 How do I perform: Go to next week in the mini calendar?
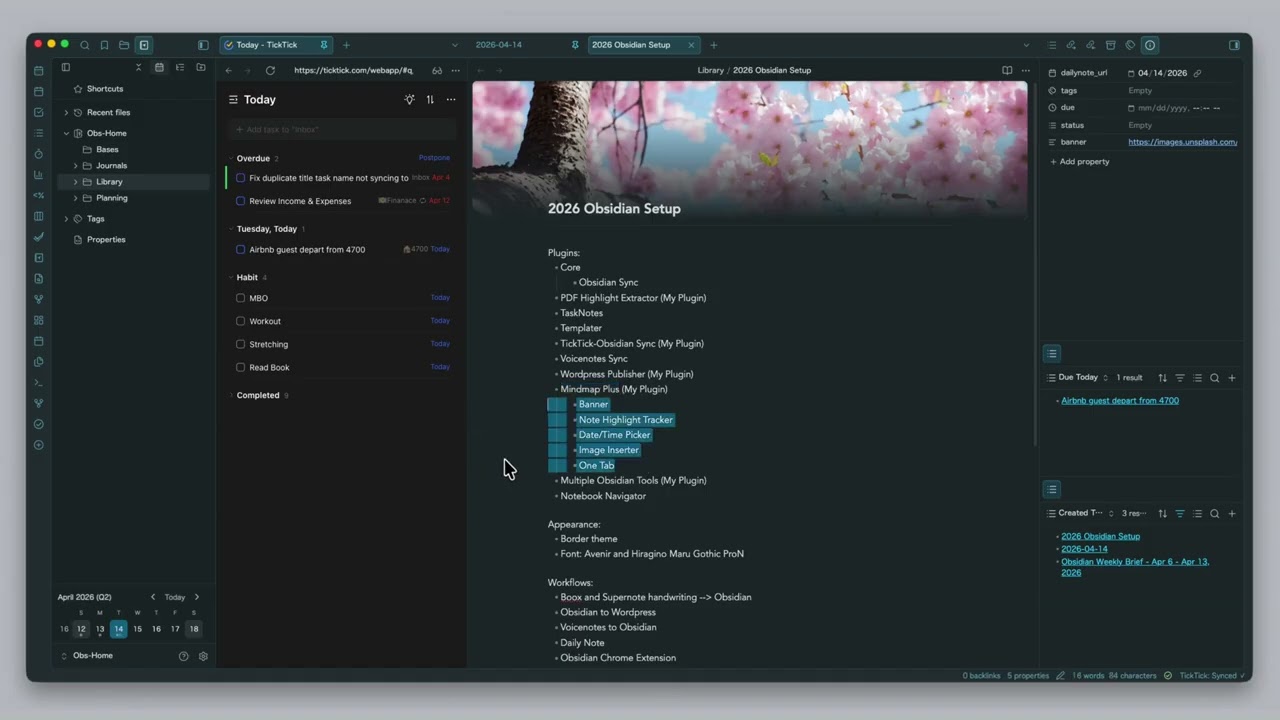click(x=196, y=597)
